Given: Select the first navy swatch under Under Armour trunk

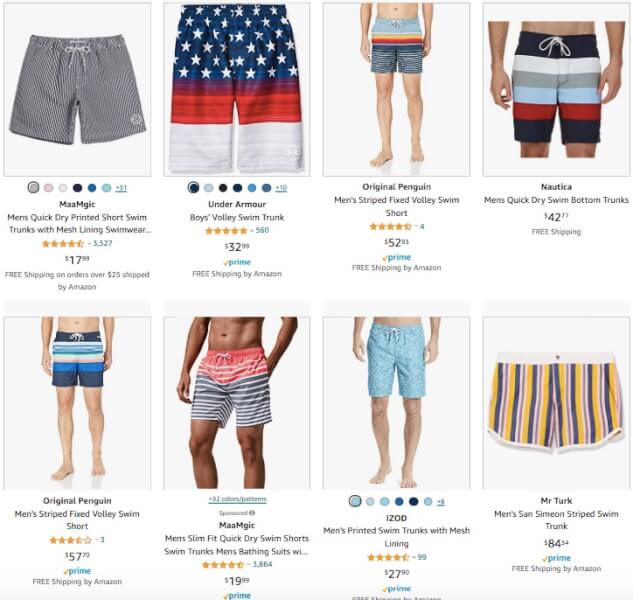Looking at the screenshot, I should point(193,187).
